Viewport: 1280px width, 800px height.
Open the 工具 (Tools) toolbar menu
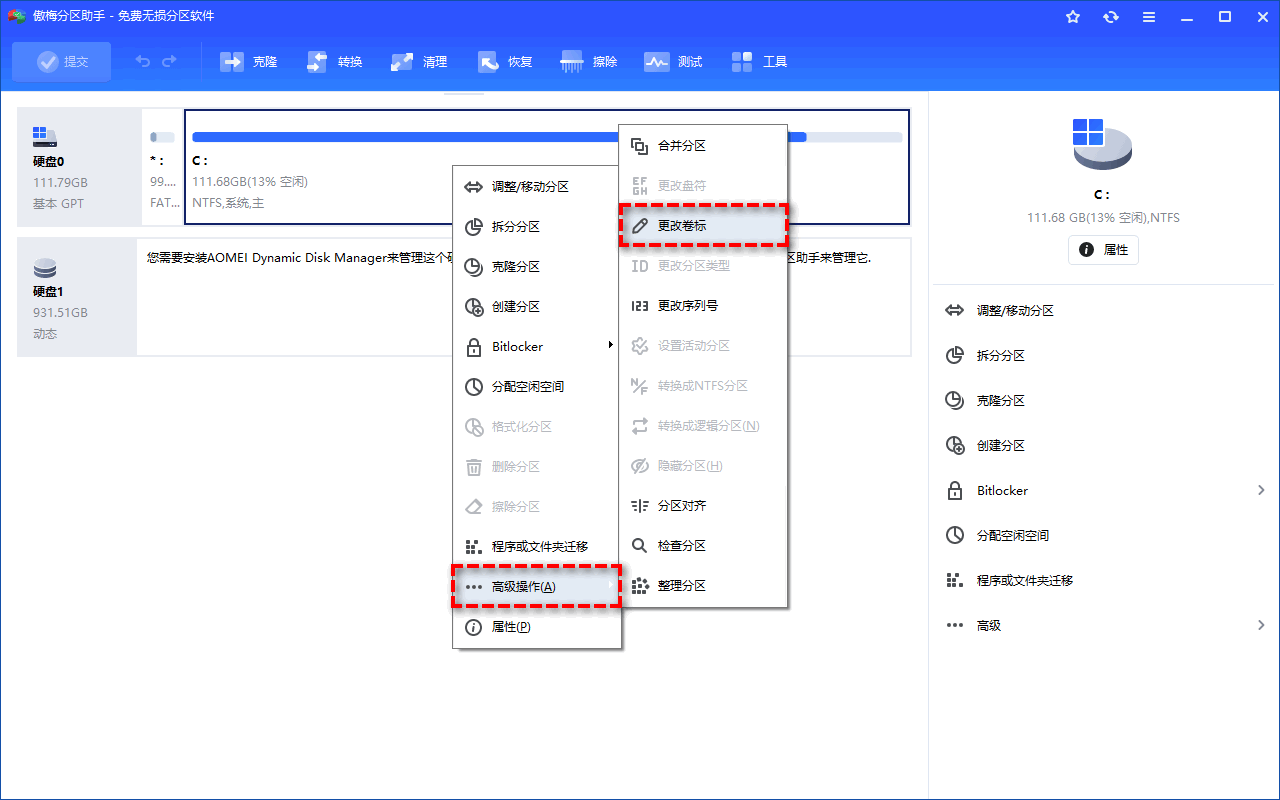pos(760,62)
